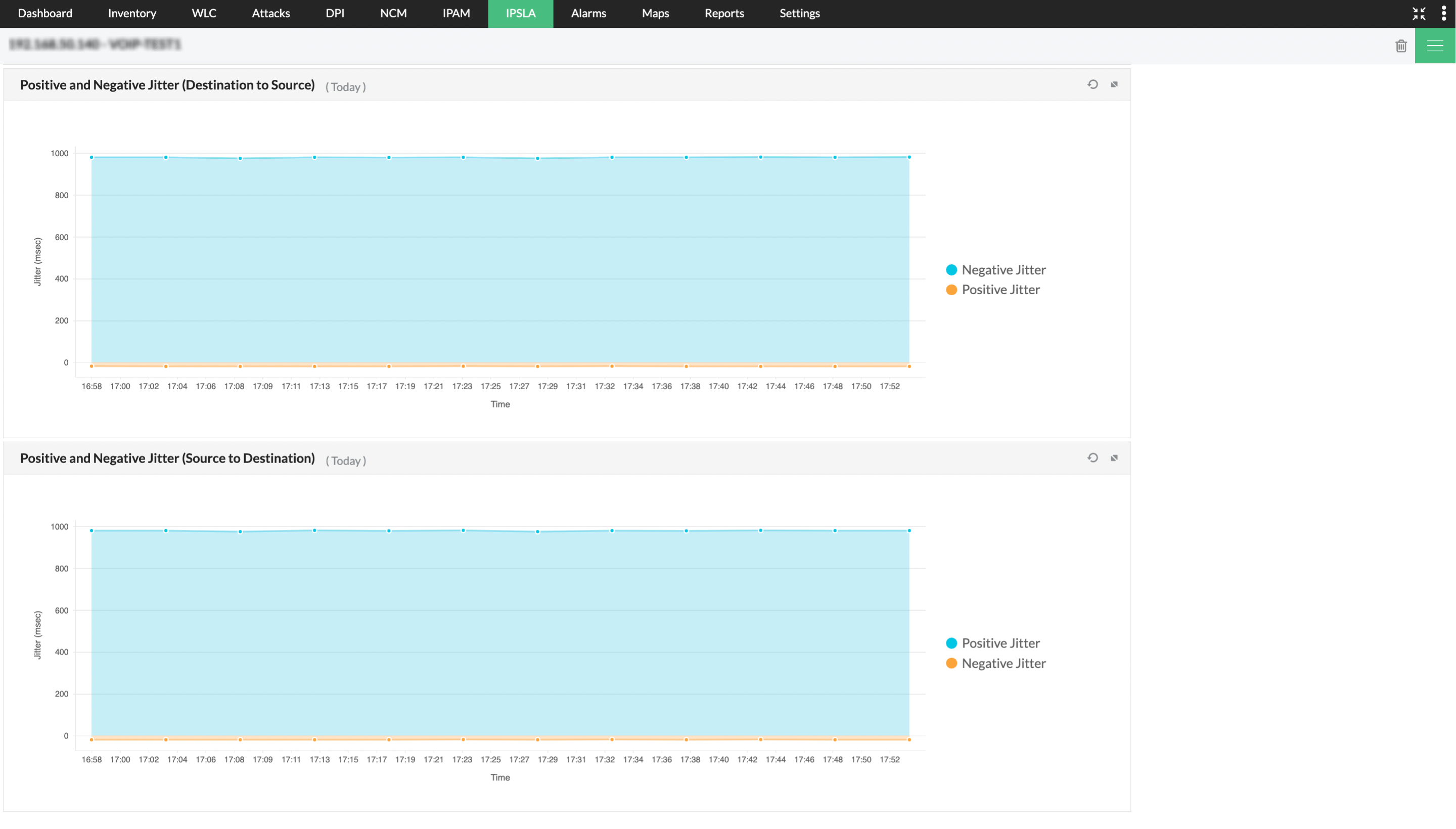Click the Settings menu item in navbar
1456x829 pixels.
click(x=800, y=13)
